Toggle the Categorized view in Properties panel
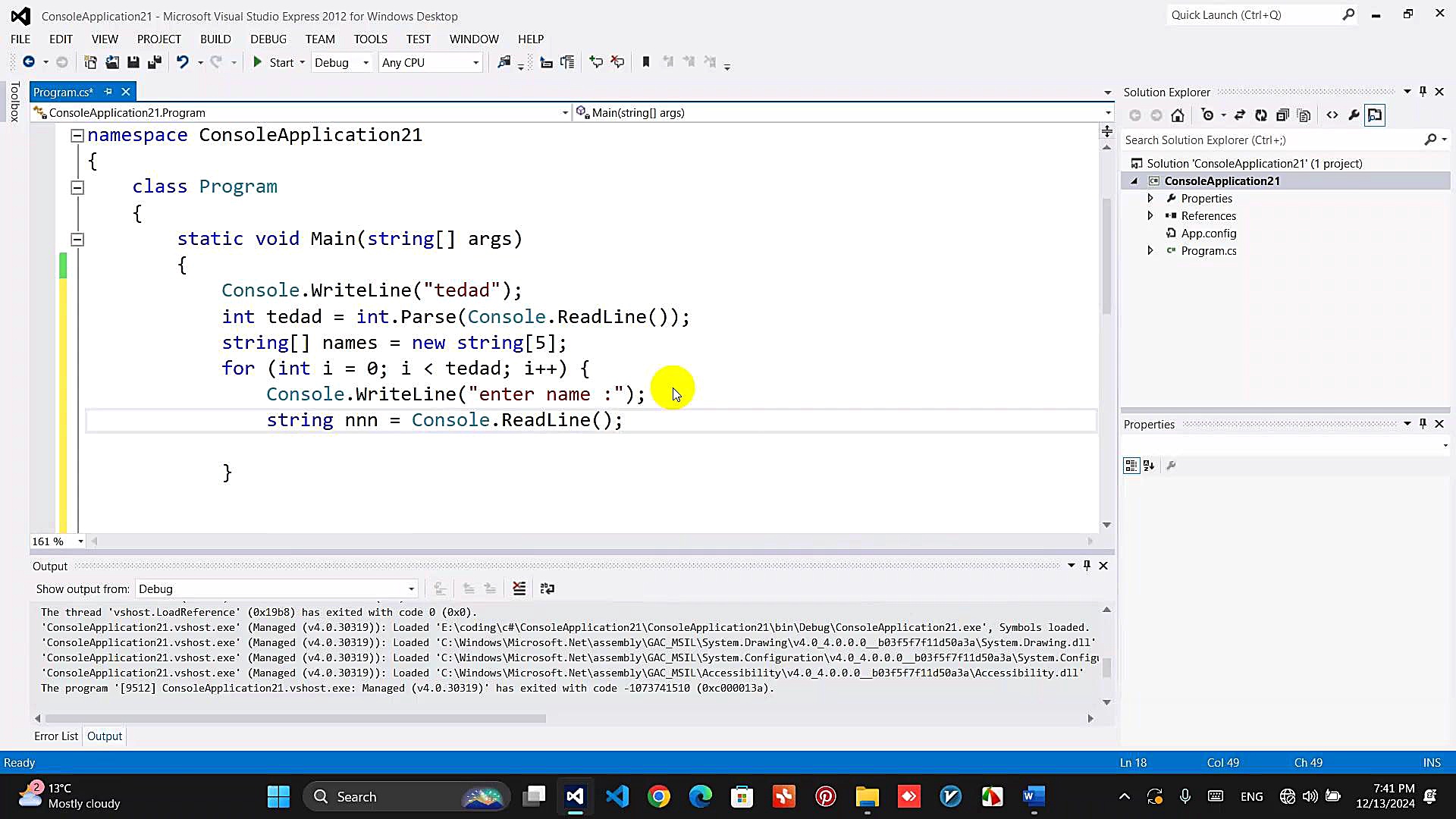This screenshot has width=1456, height=819. [x=1131, y=466]
